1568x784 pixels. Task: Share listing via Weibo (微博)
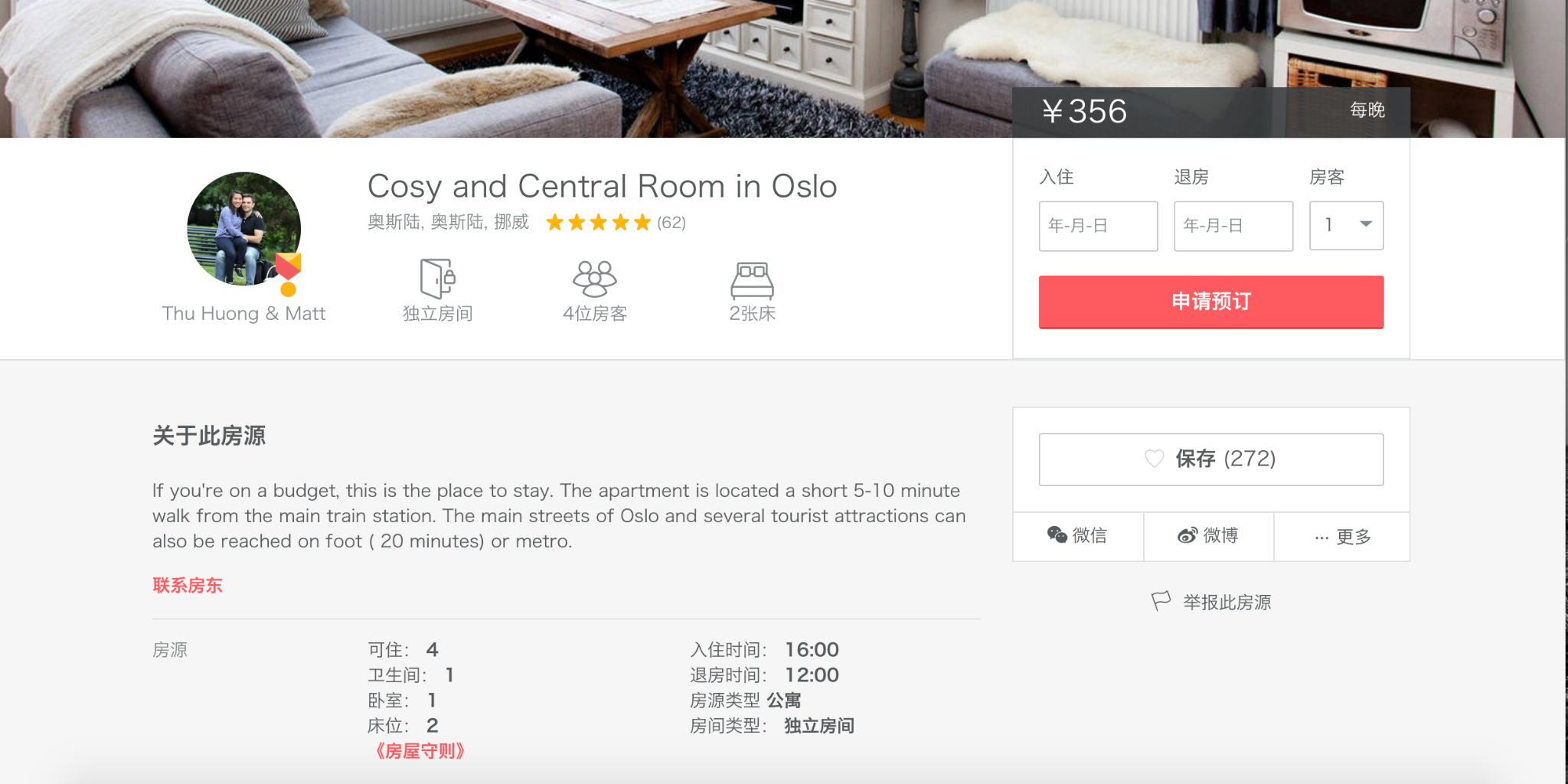[1208, 536]
